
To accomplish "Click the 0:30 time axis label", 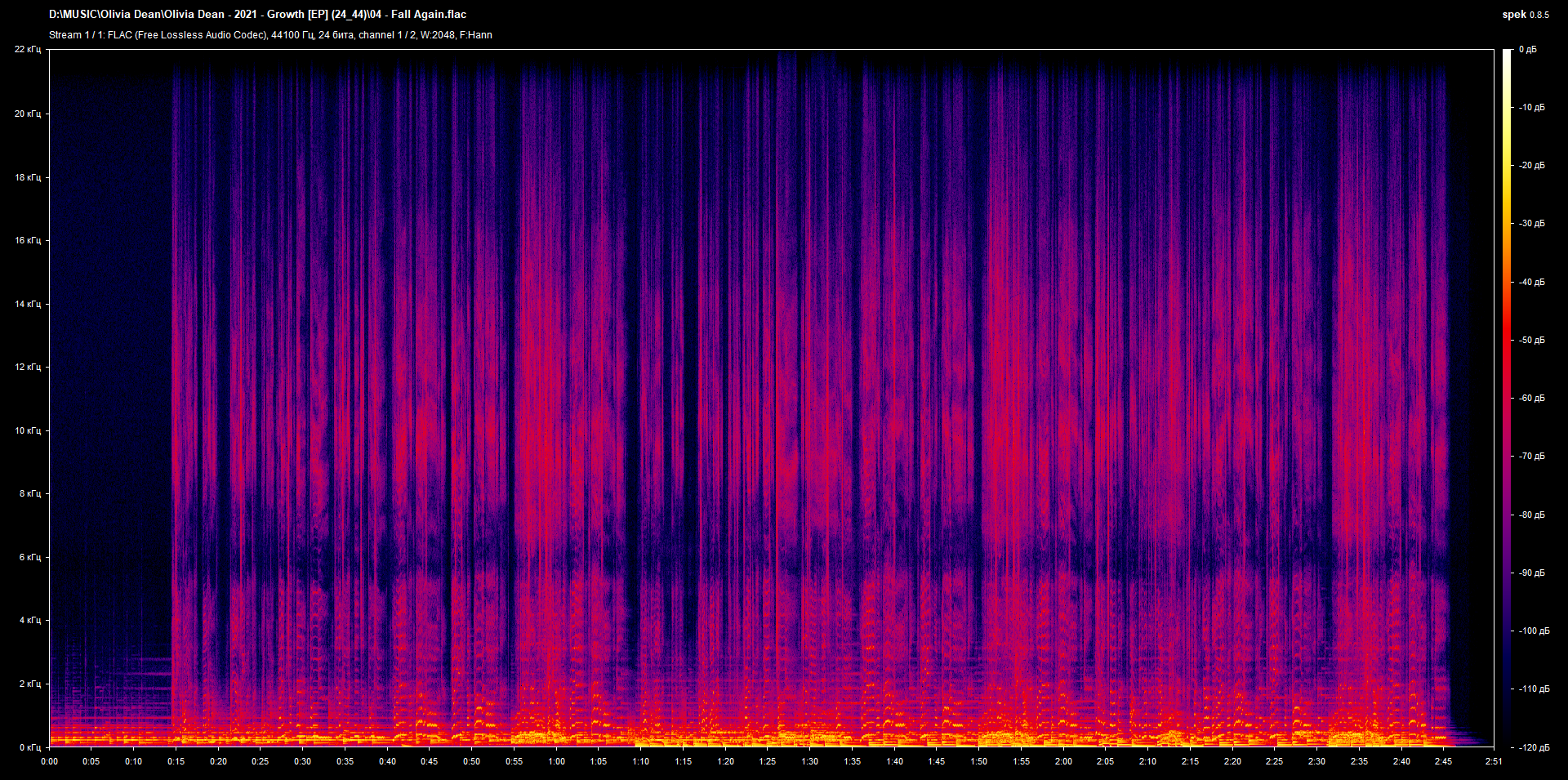I will 303,761.
